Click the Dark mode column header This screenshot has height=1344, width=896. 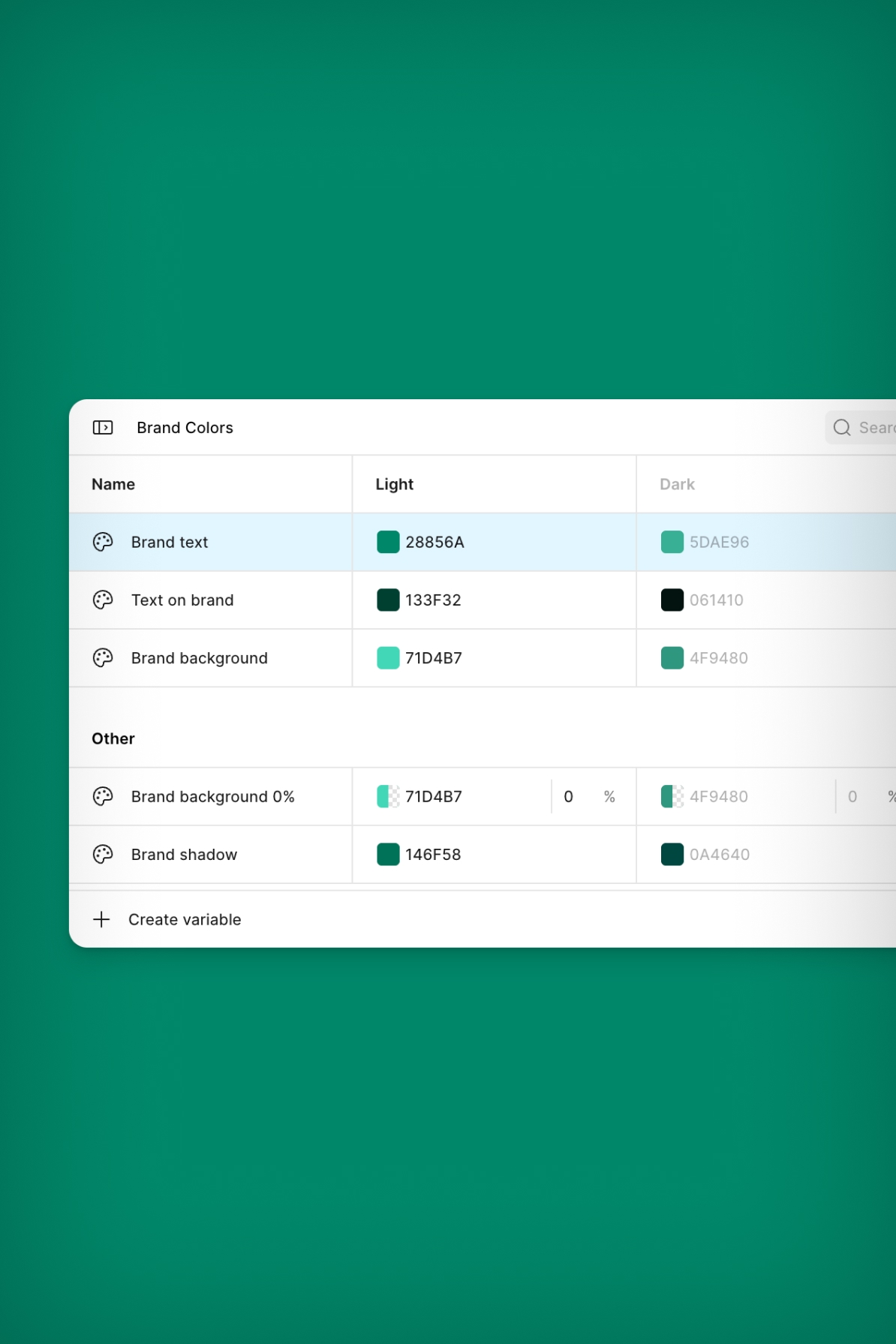click(677, 484)
